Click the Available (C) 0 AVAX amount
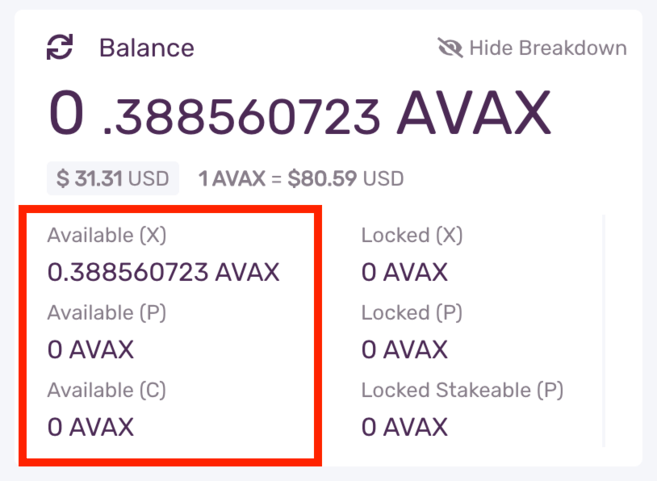 90,427
